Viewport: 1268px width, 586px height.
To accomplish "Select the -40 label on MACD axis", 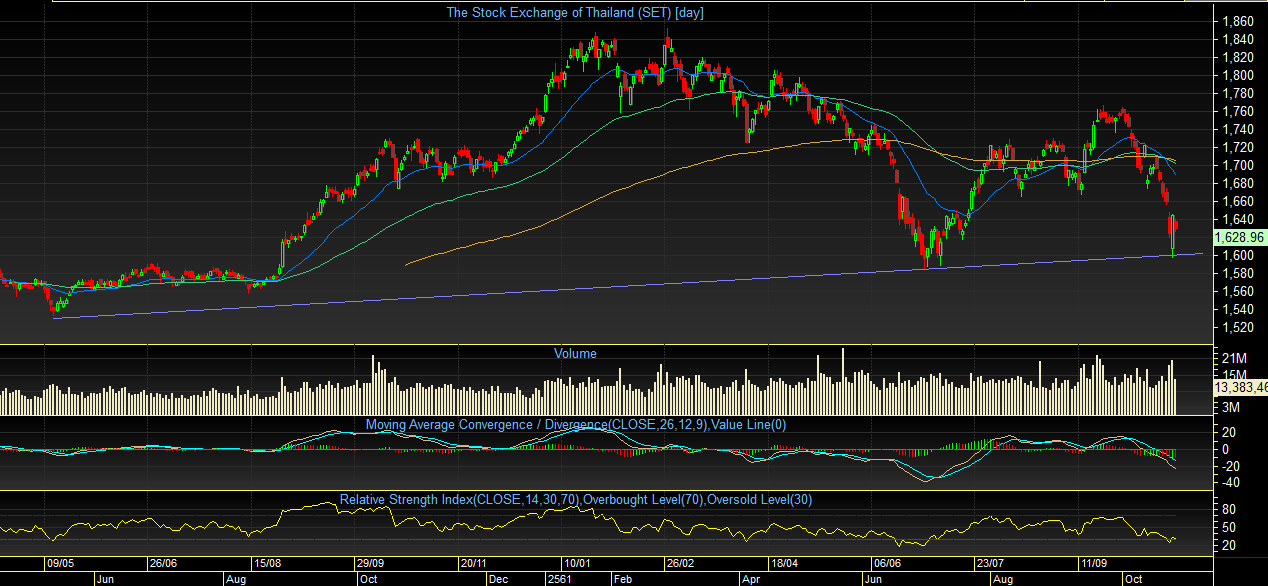I will click(x=1232, y=483).
